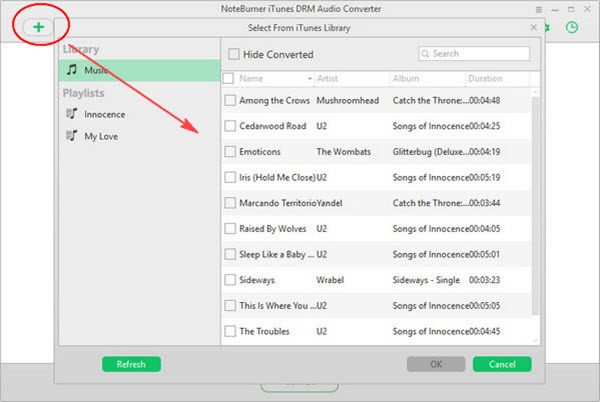The image size is (600, 402).
Task: Tick the select-all checkbox in header
Action: (x=228, y=78)
